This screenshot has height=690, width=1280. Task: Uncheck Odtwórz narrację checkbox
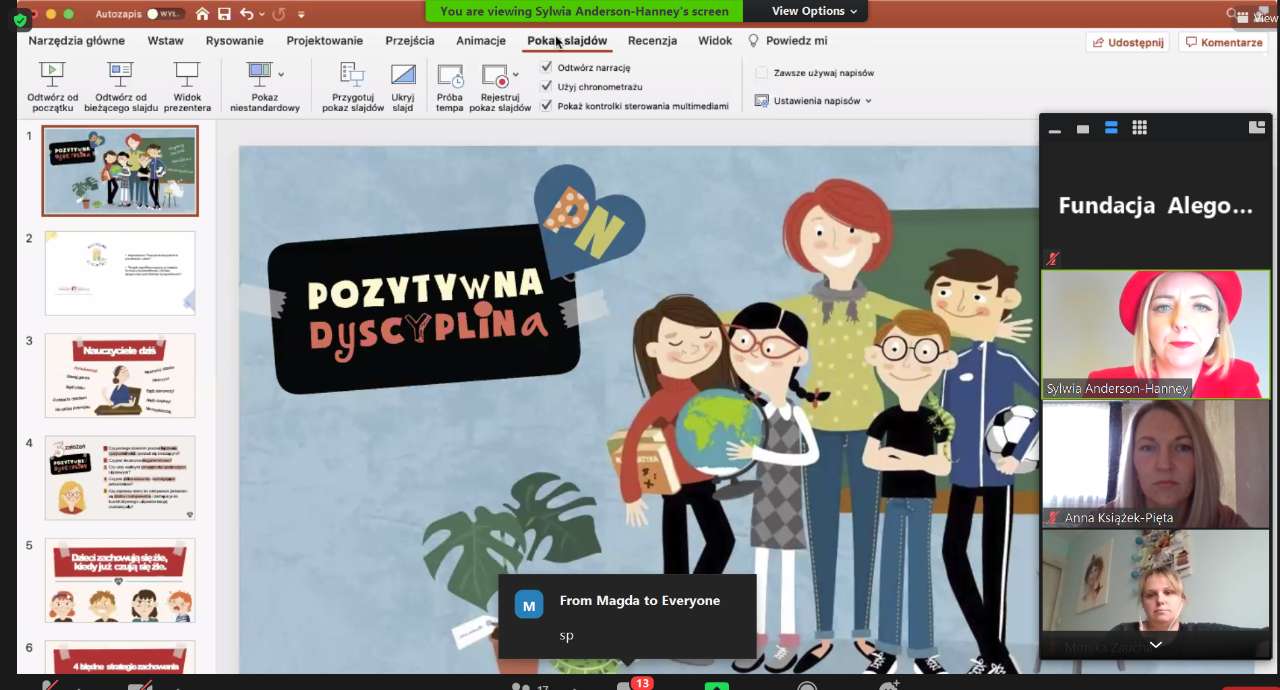point(546,67)
